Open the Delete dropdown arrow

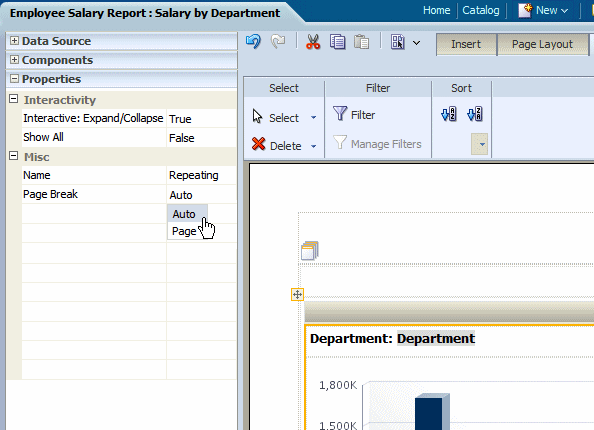[314, 146]
